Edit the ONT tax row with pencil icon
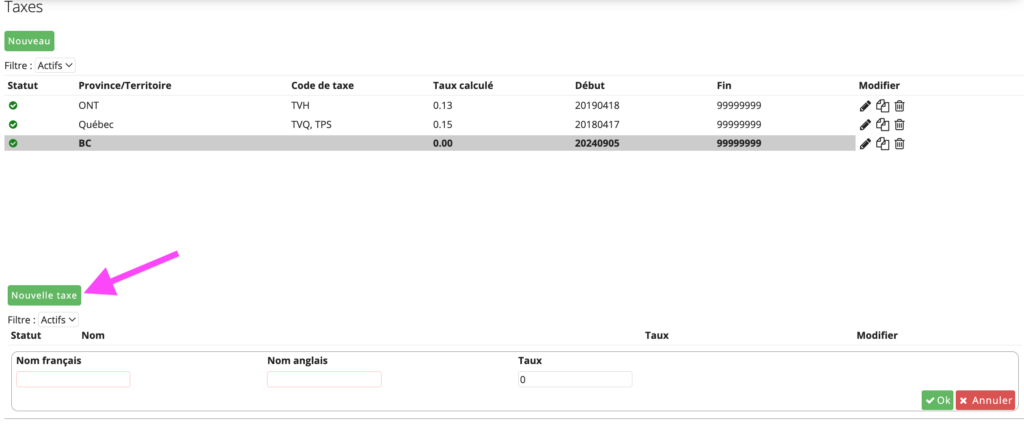 pos(865,106)
